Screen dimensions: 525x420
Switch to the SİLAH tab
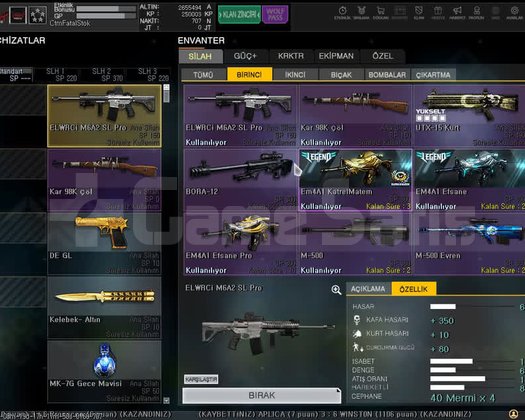coord(200,56)
